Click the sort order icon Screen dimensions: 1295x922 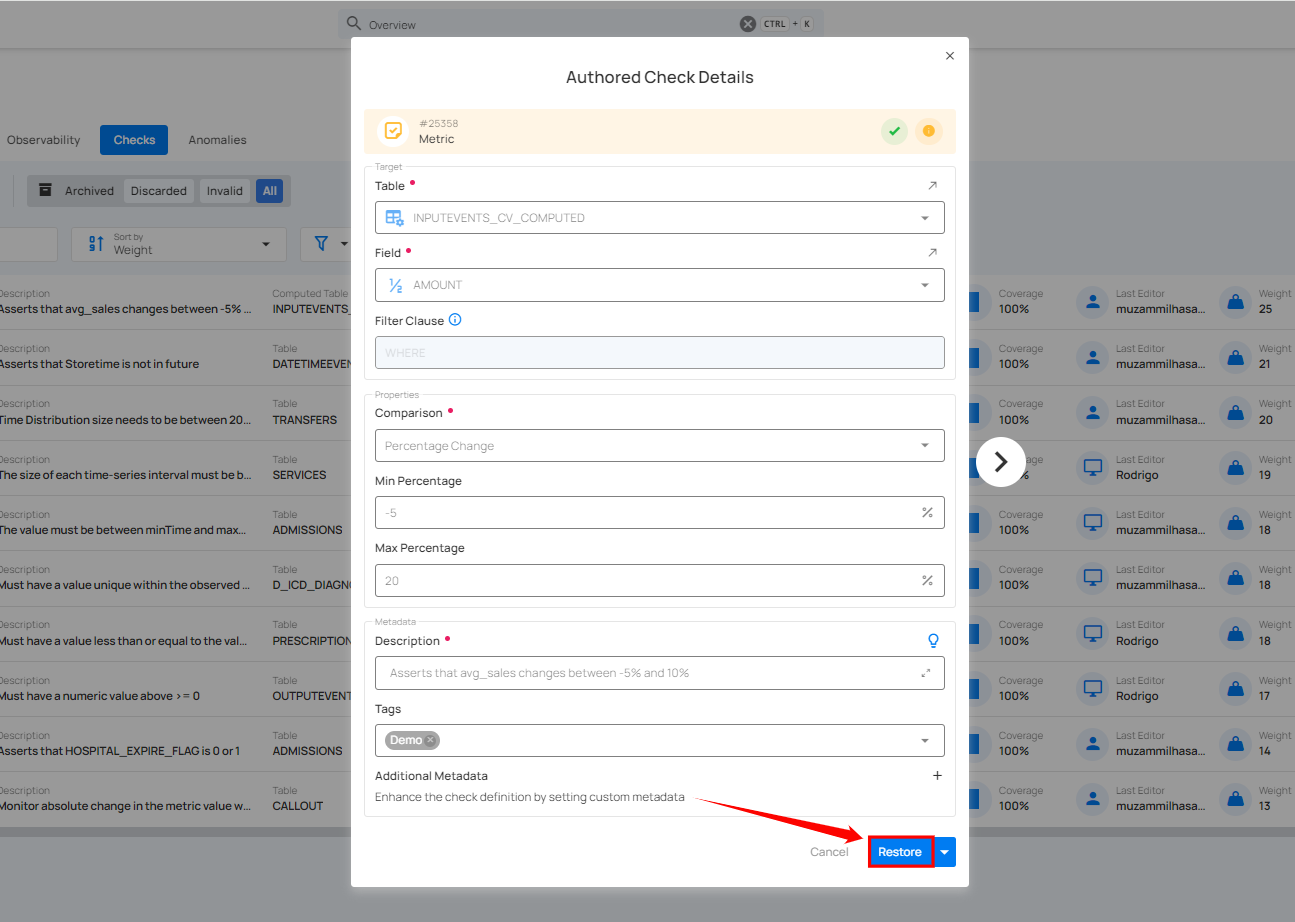click(96, 244)
